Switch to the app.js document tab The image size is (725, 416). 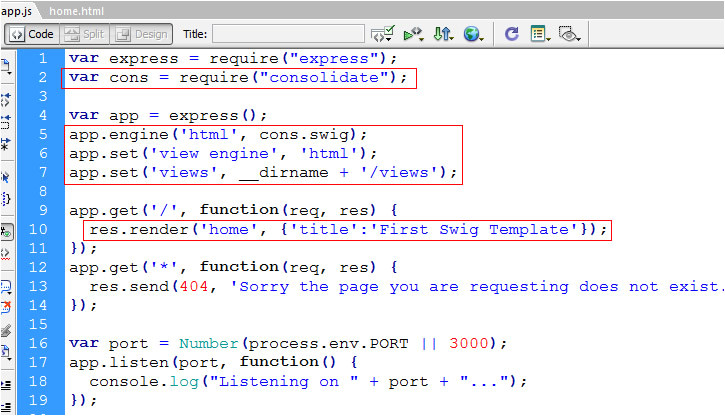17,11
